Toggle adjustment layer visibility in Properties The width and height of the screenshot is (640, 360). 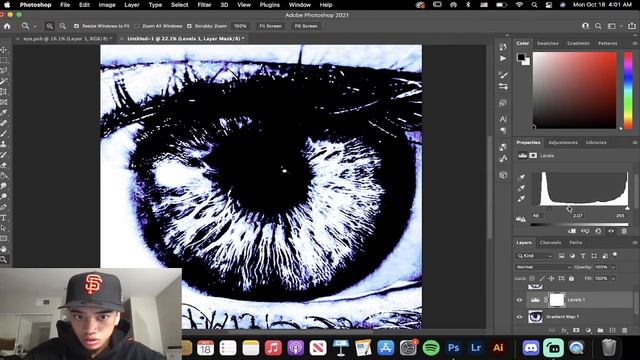tap(611, 231)
